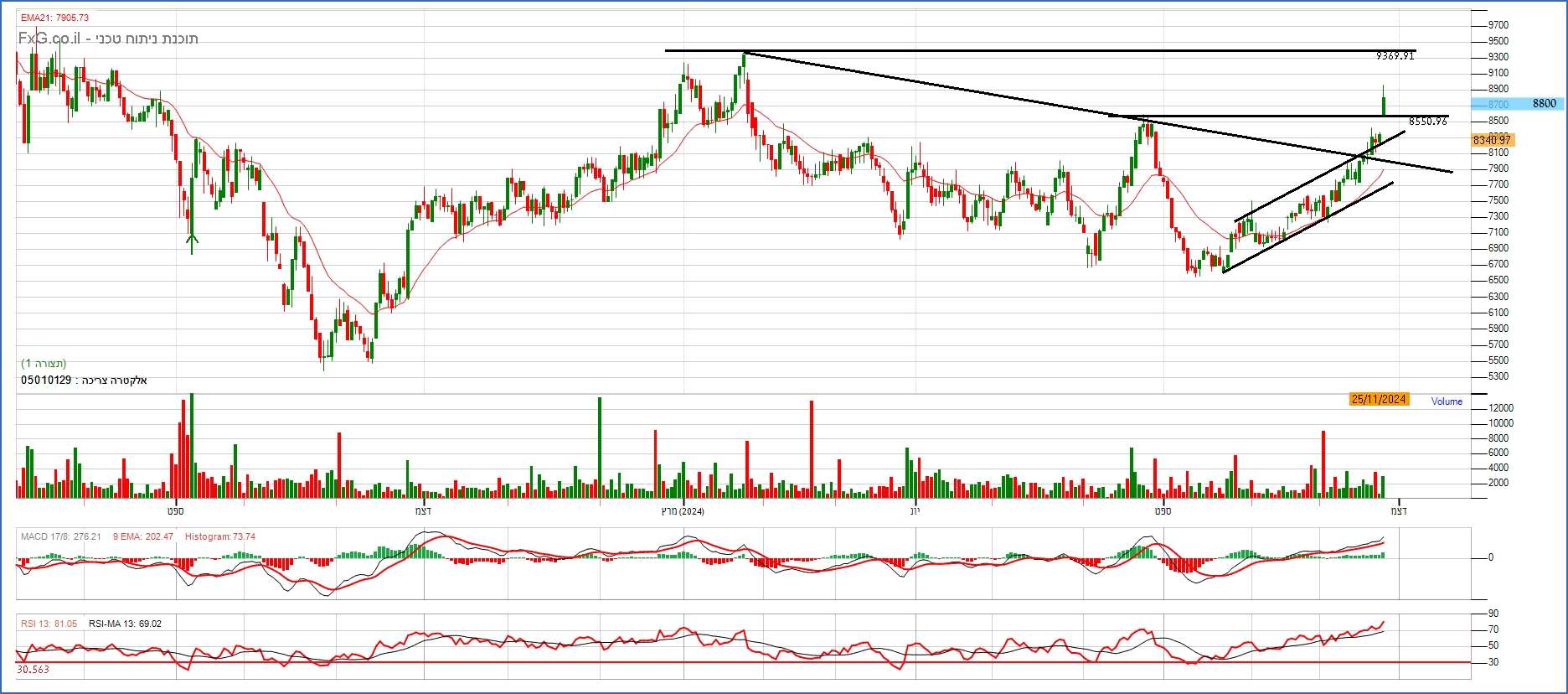
Task: Click the מרץ (2024) time axis label
Action: pos(682,511)
